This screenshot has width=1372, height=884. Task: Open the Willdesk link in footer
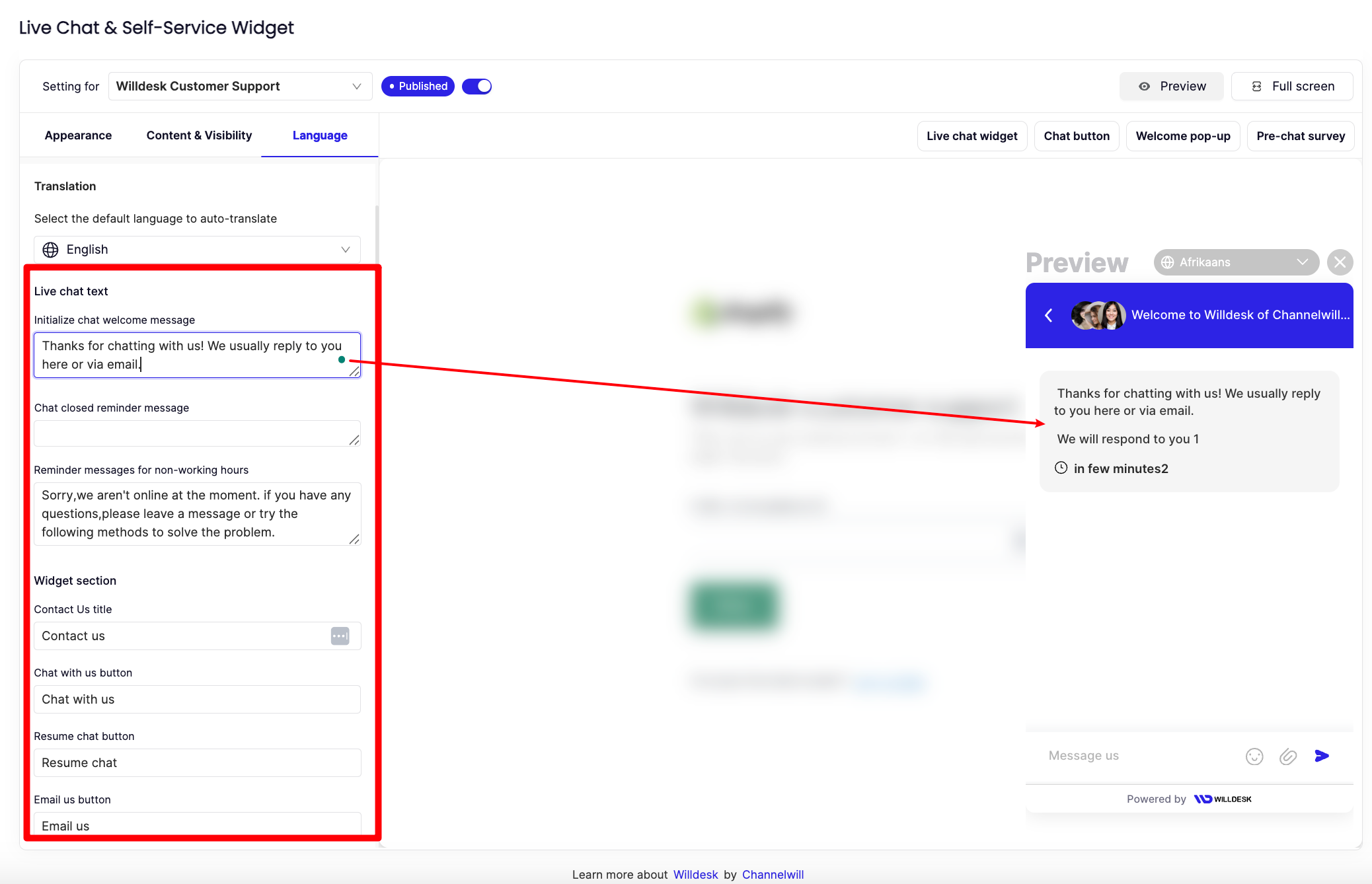pyautogui.click(x=695, y=875)
